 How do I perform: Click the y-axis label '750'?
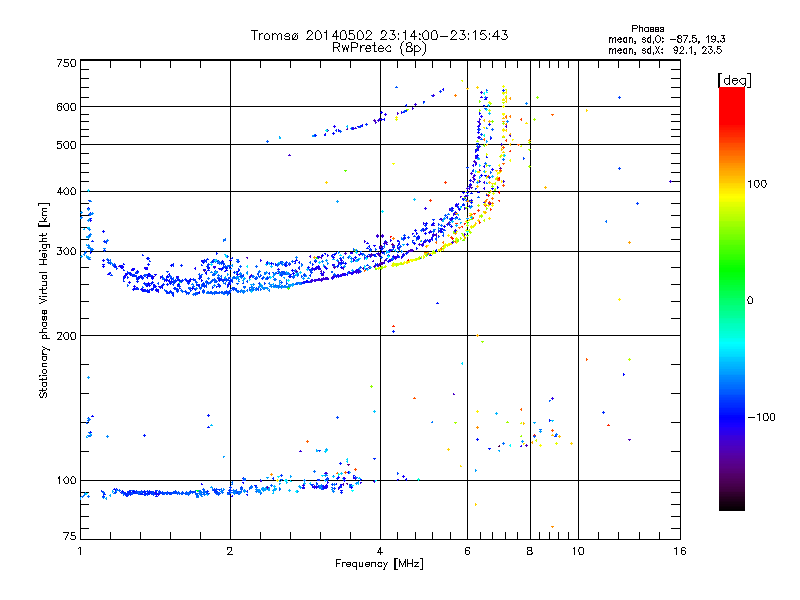pos(66,63)
